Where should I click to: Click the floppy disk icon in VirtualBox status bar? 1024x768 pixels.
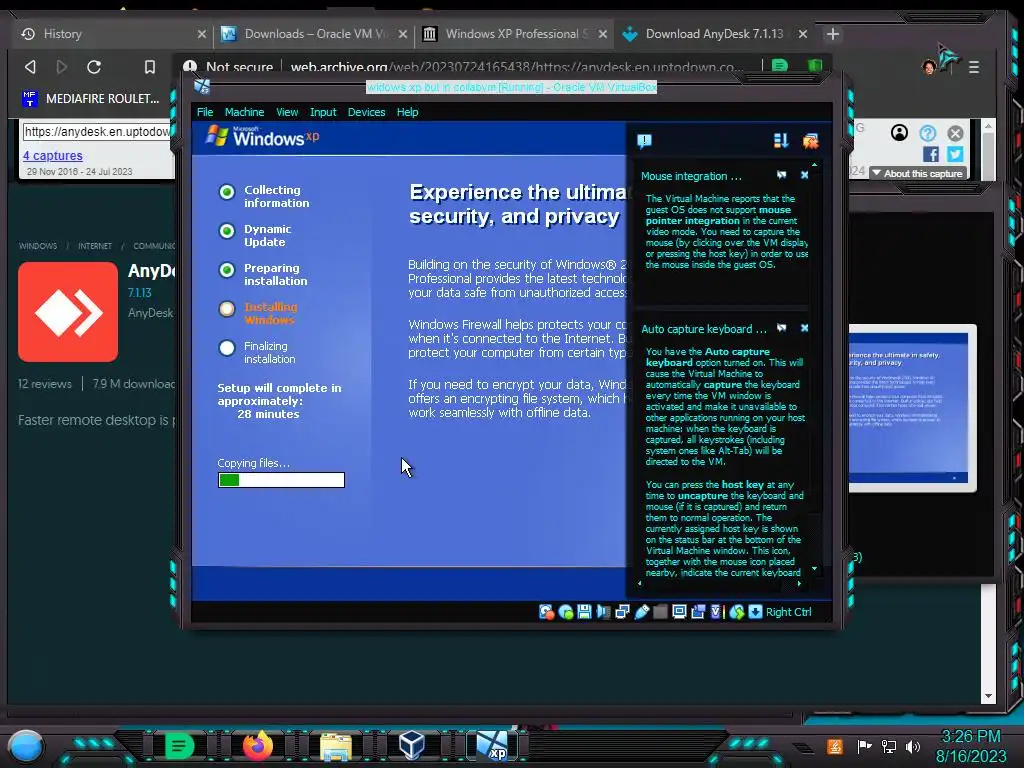pos(584,612)
